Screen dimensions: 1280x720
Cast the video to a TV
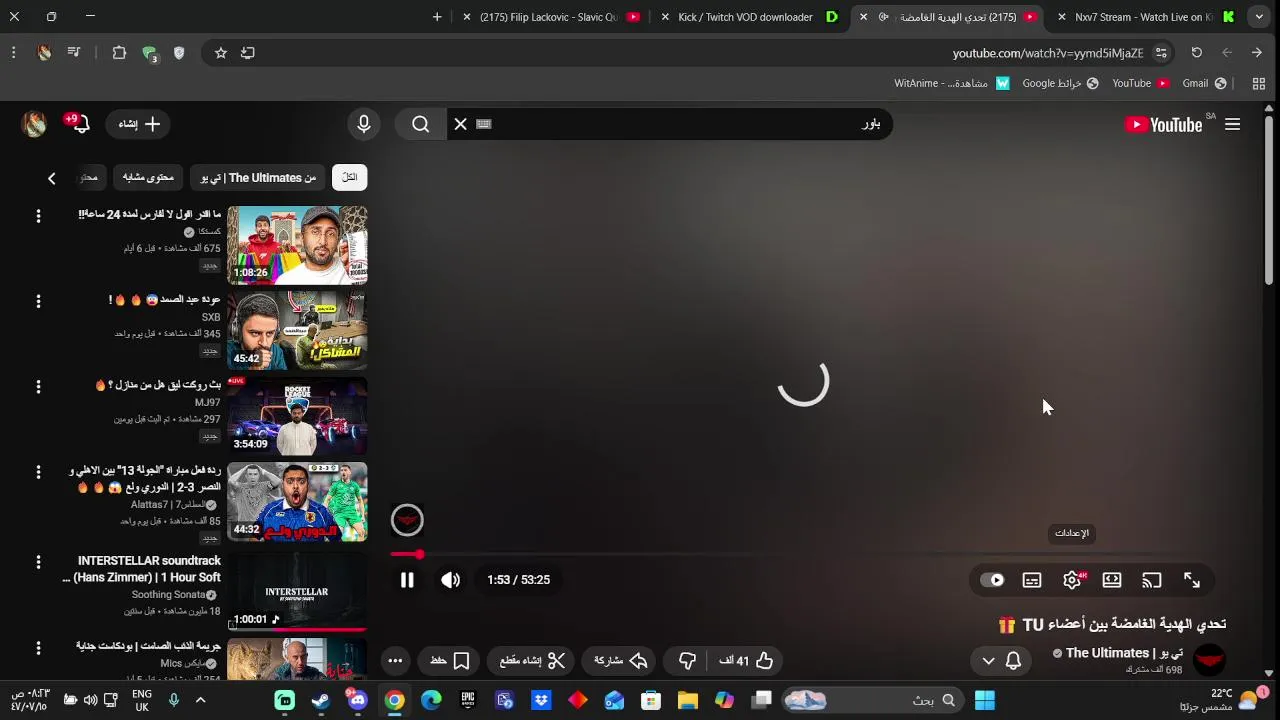1152,580
